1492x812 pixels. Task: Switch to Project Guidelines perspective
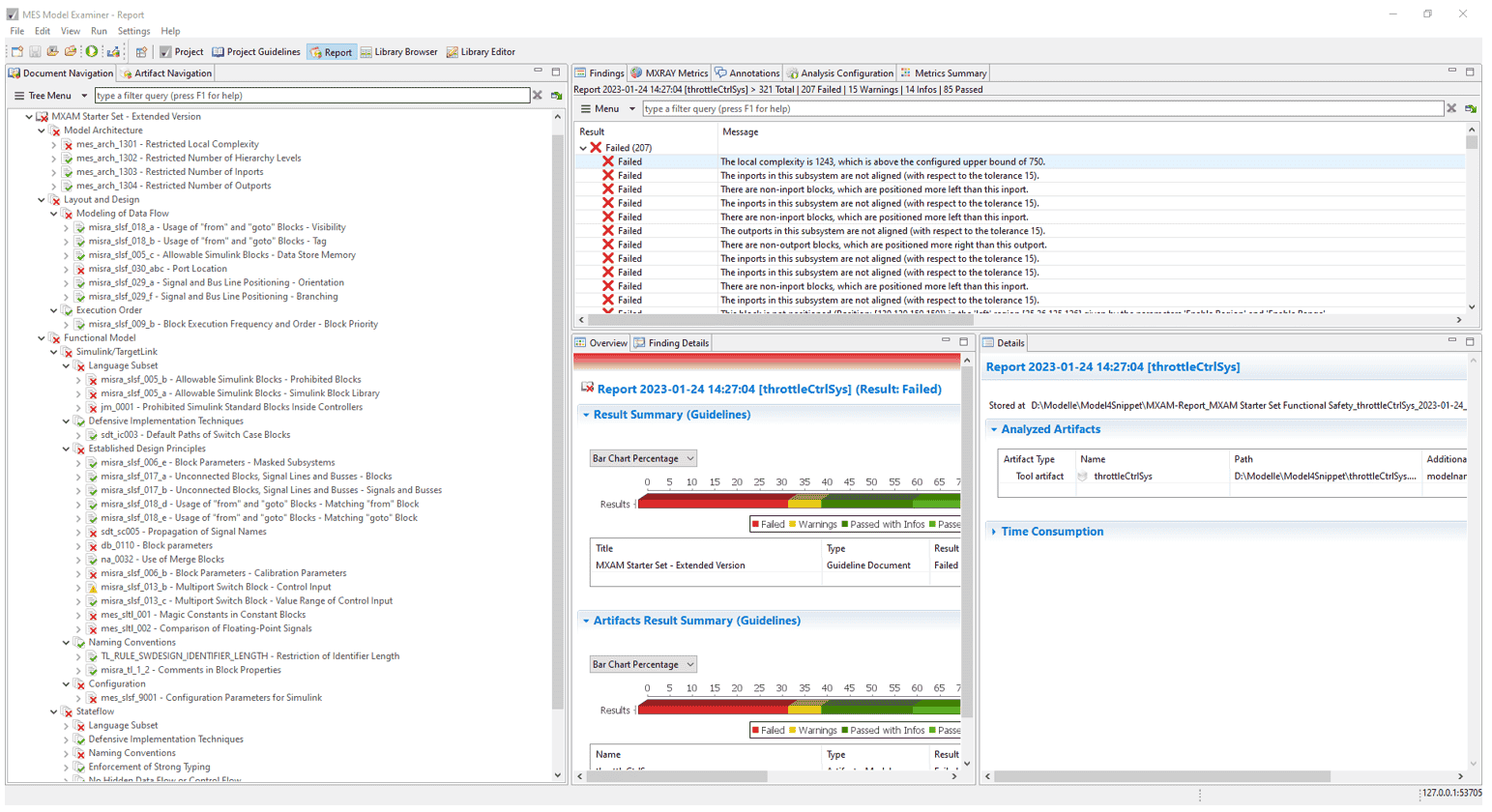pos(256,52)
